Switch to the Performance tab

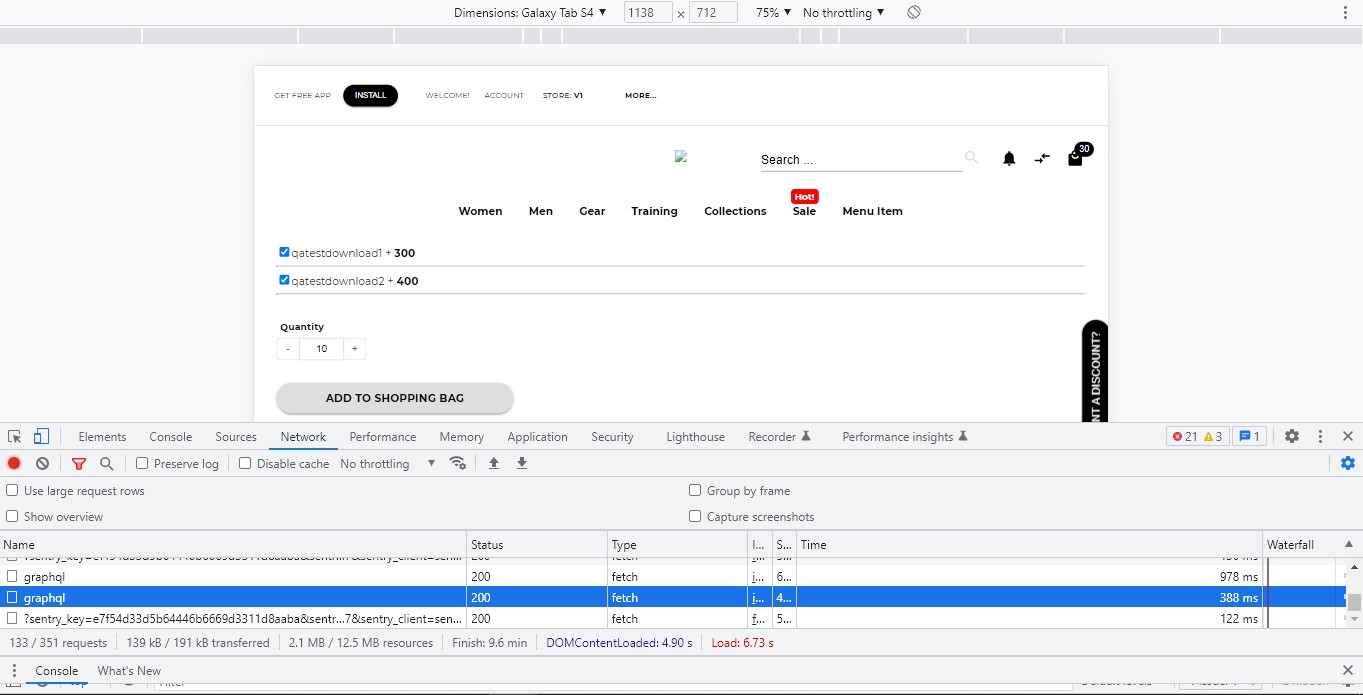click(x=383, y=437)
